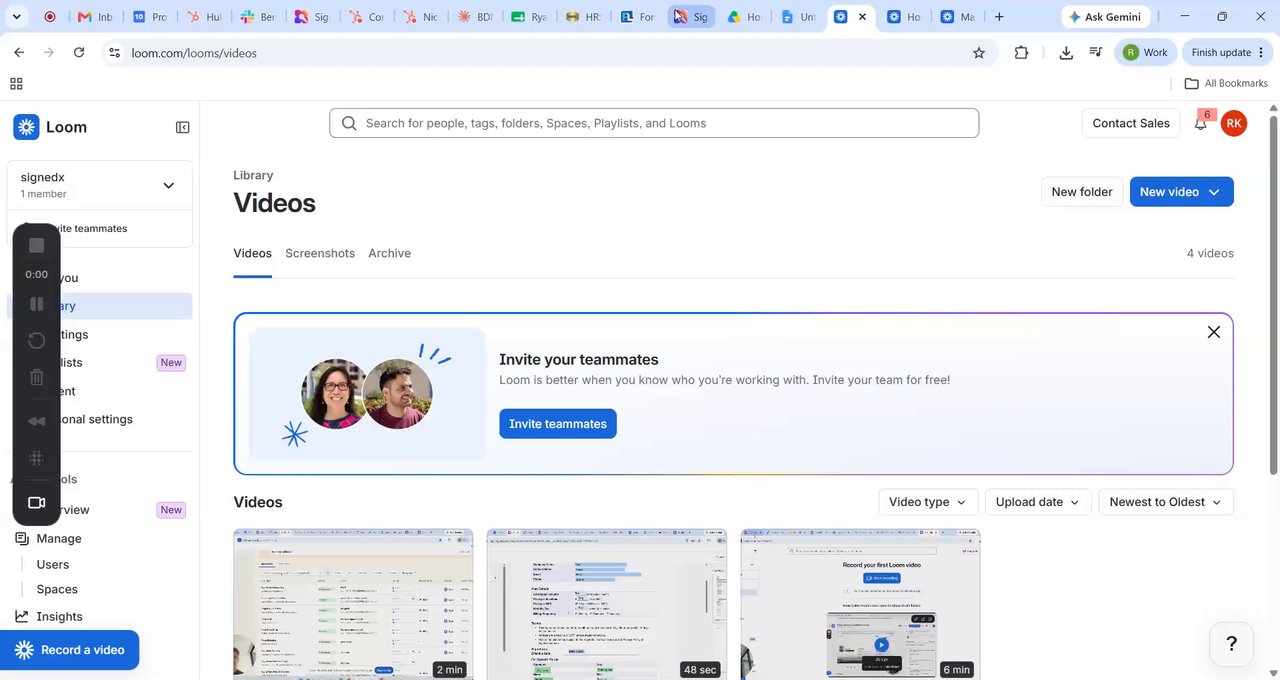Screen dimensions: 1280x680
Task: Click the search magnifier icon
Action: 349,123
